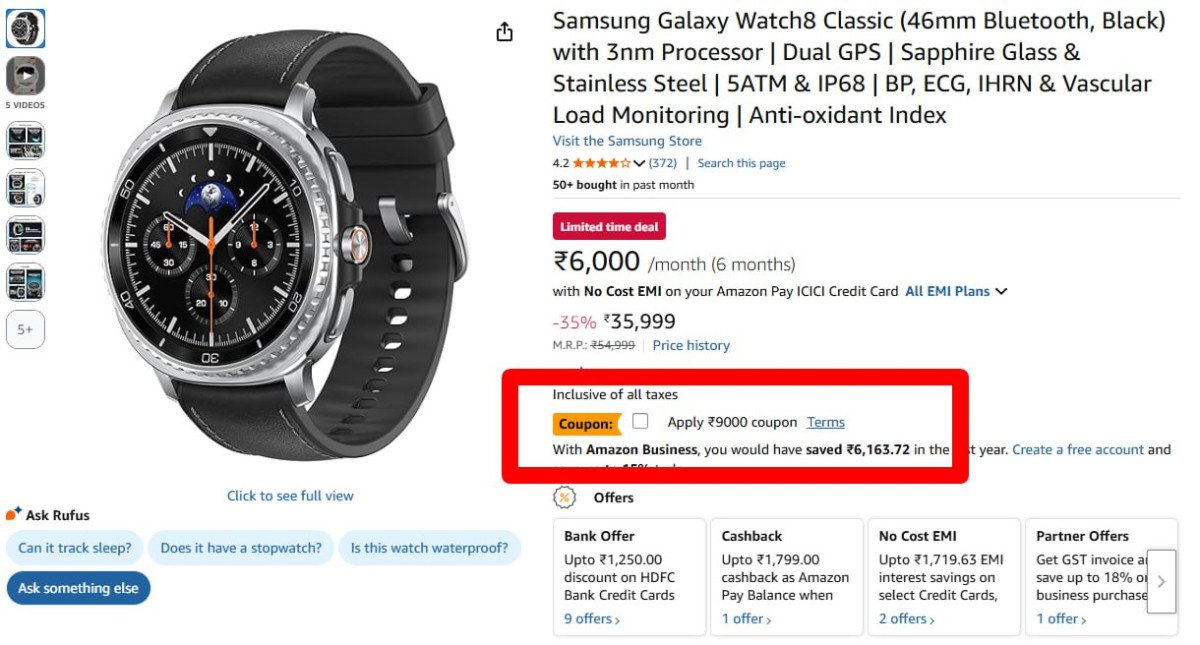The image size is (1200, 645).
Task: Ask Rufus 'Is this watch waterproof?'
Action: tap(429, 548)
